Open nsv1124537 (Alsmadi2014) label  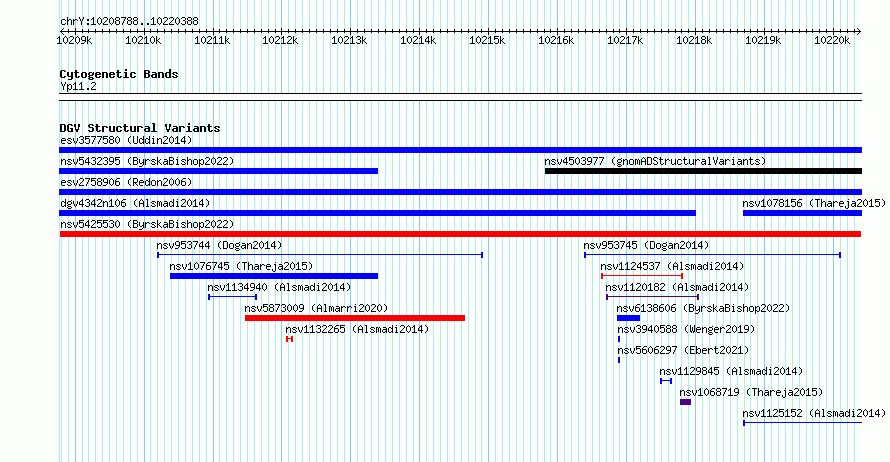(672, 266)
